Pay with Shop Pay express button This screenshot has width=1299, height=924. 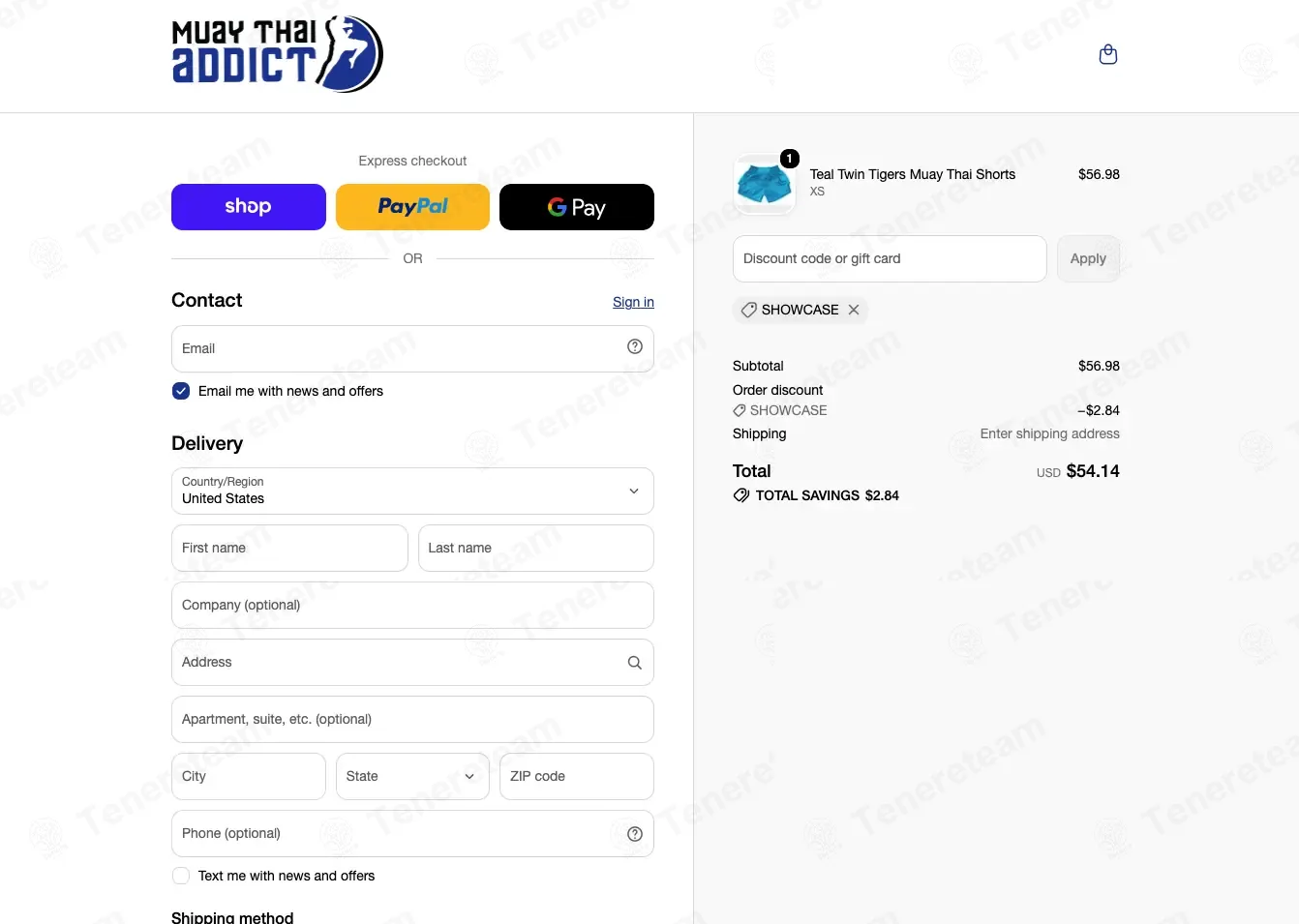click(249, 207)
